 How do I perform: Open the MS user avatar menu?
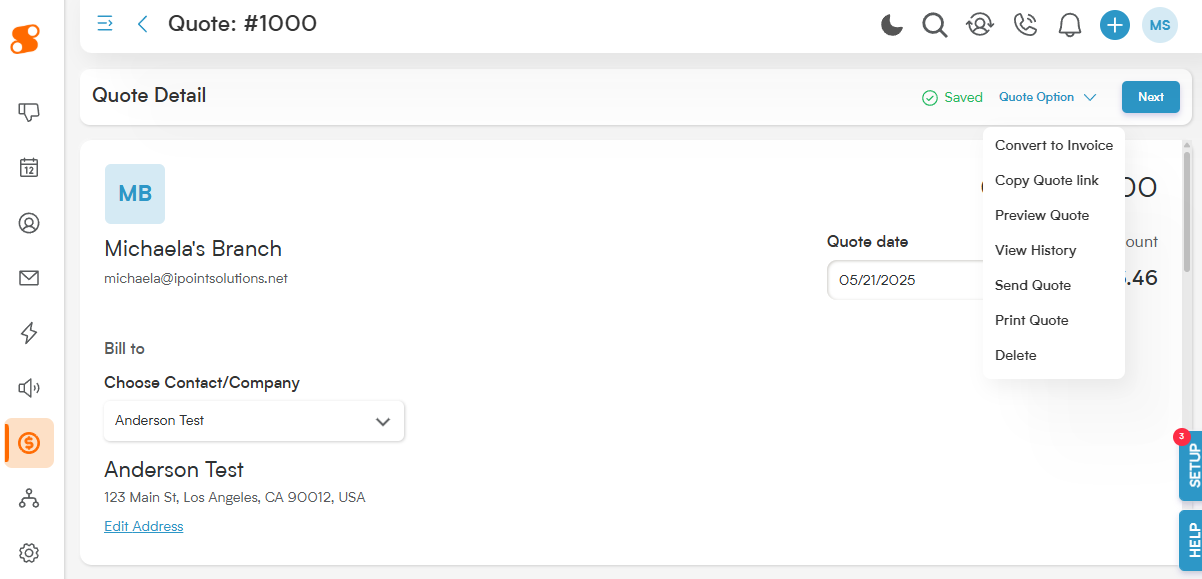pyautogui.click(x=1160, y=25)
